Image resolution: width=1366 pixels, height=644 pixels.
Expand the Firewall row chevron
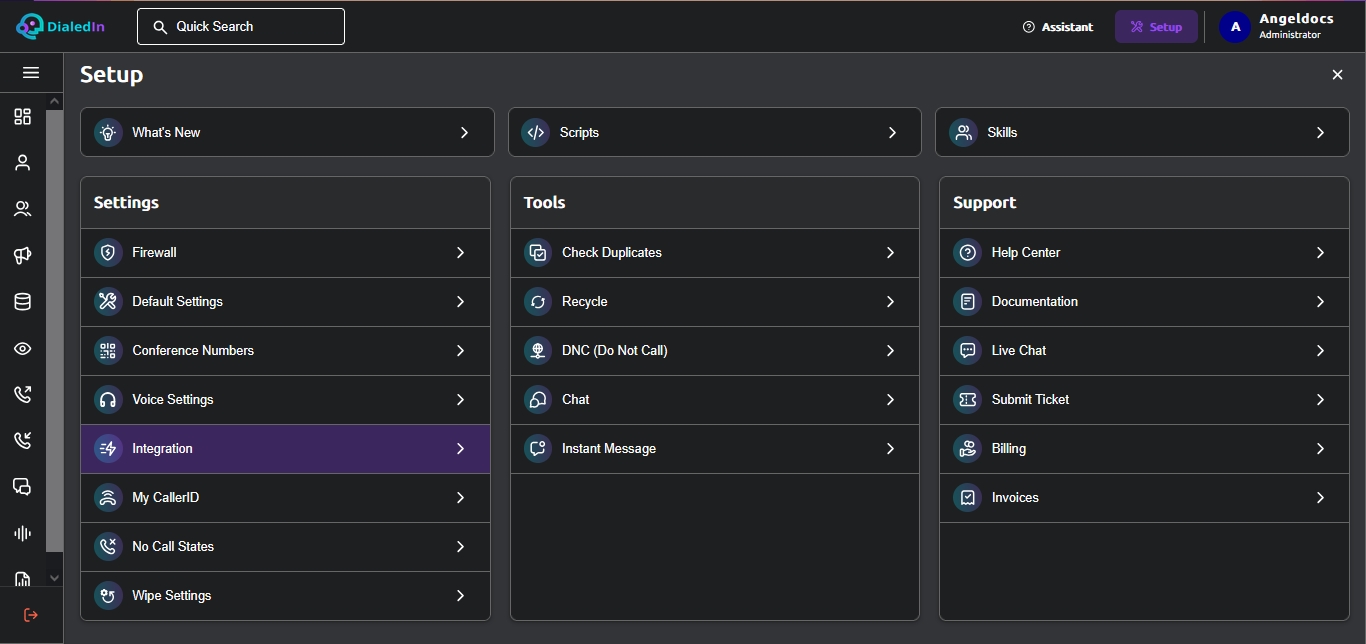point(460,253)
